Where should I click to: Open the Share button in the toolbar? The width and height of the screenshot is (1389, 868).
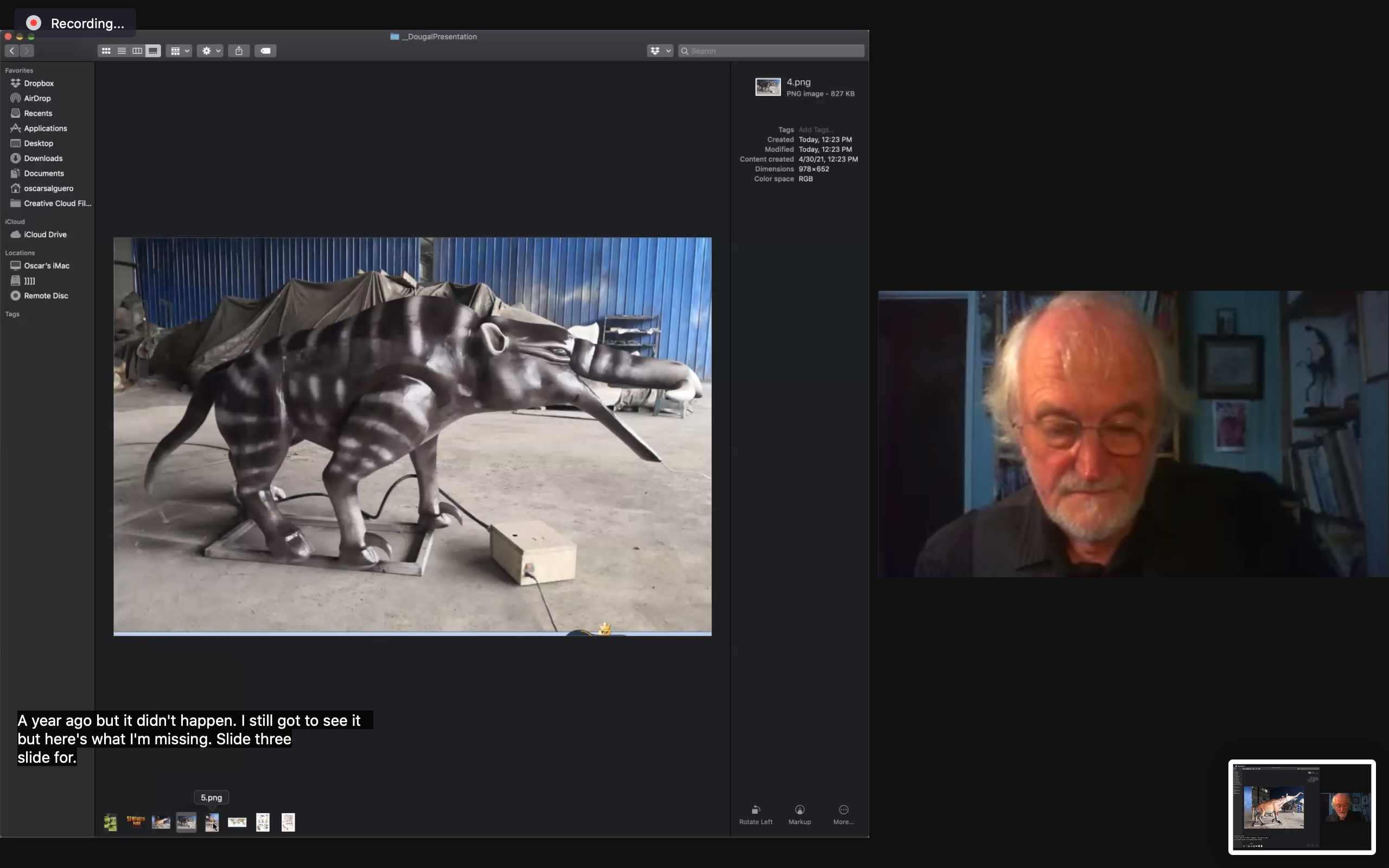239,50
